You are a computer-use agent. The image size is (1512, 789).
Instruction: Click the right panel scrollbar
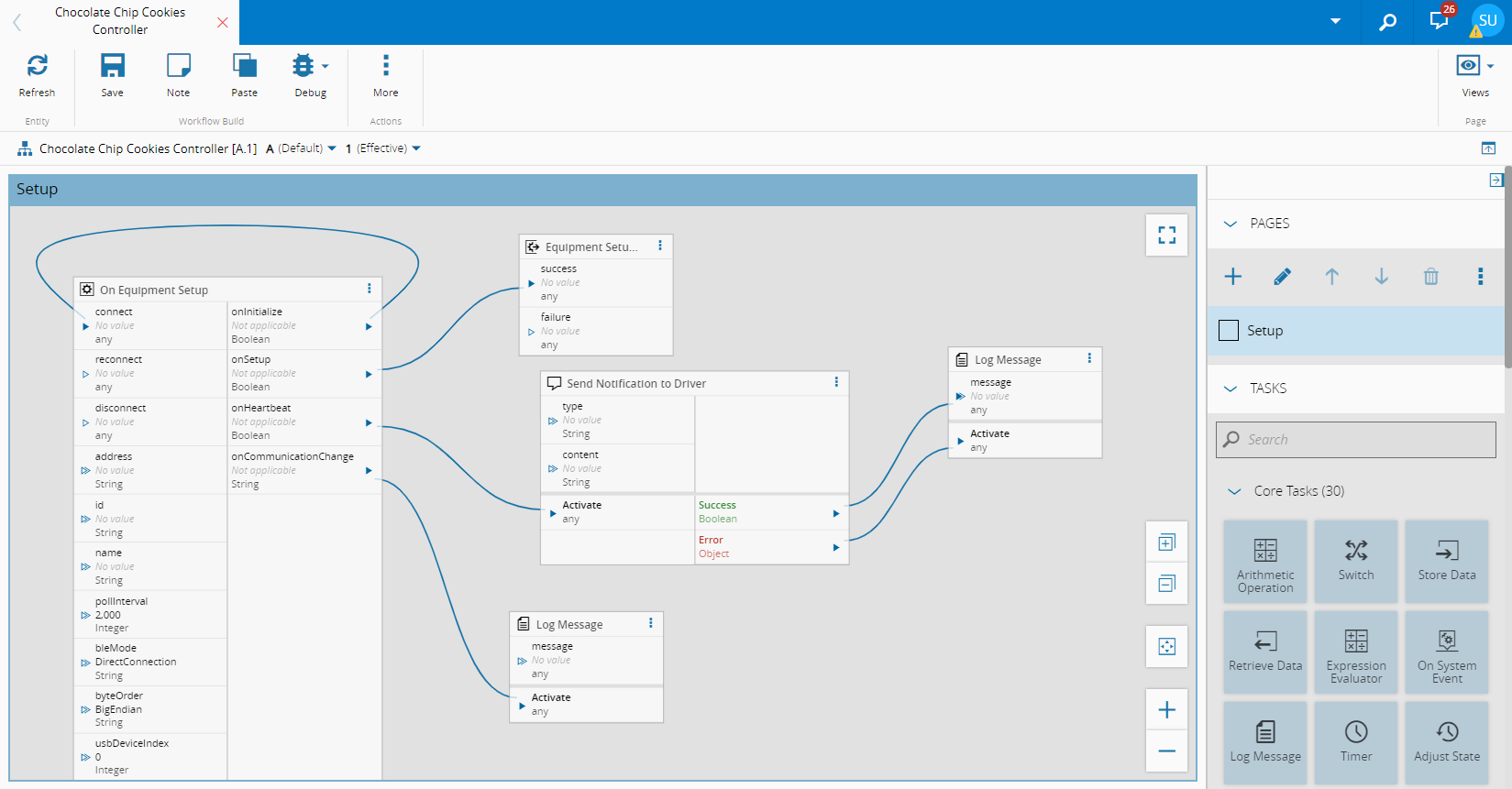[x=1507, y=266]
